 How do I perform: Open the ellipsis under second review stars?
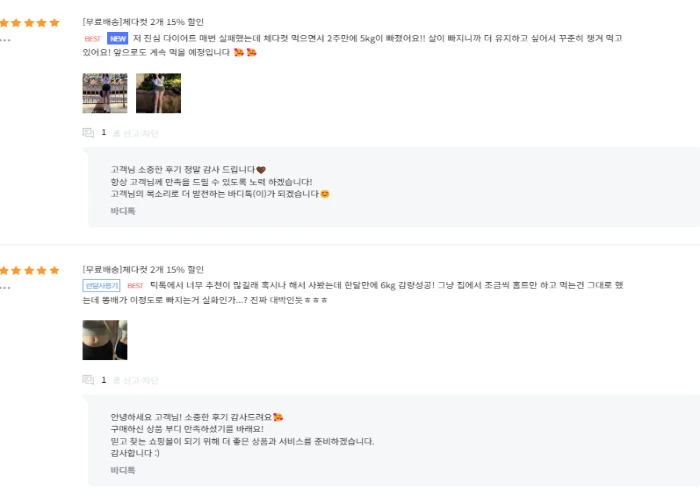tap(5, 288)
